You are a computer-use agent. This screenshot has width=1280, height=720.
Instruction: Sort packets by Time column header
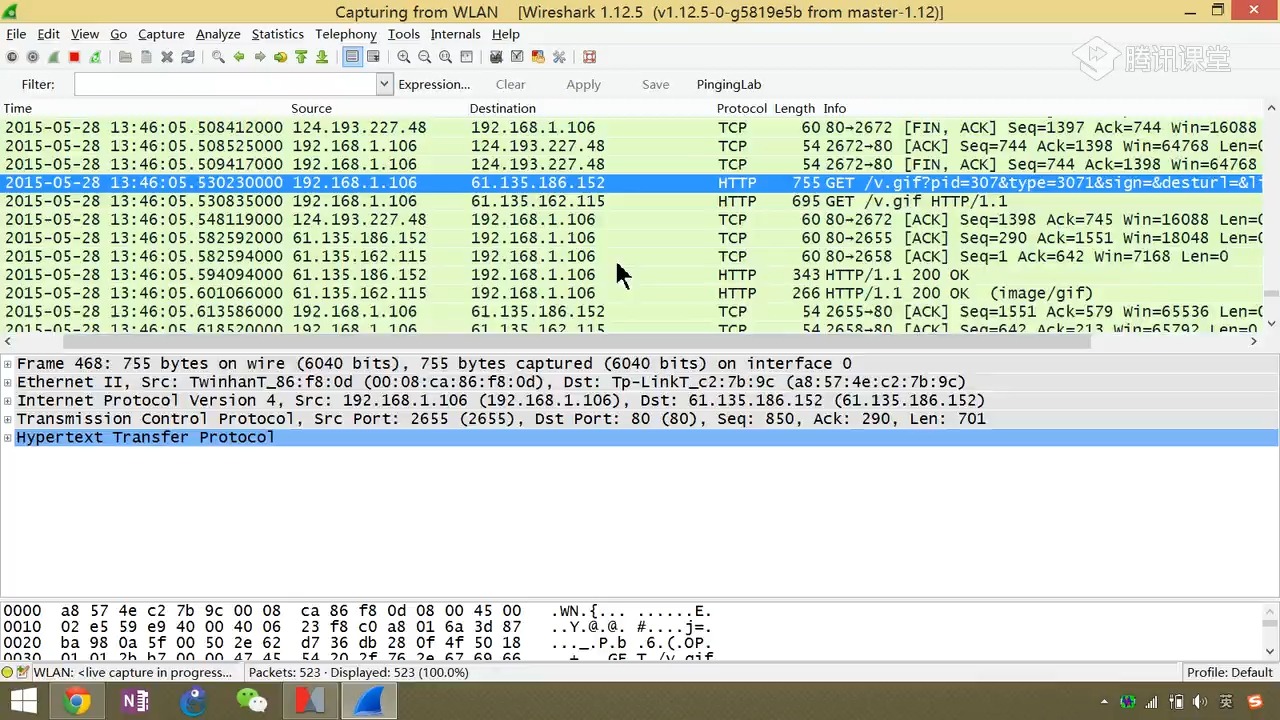tap(18, 108)
